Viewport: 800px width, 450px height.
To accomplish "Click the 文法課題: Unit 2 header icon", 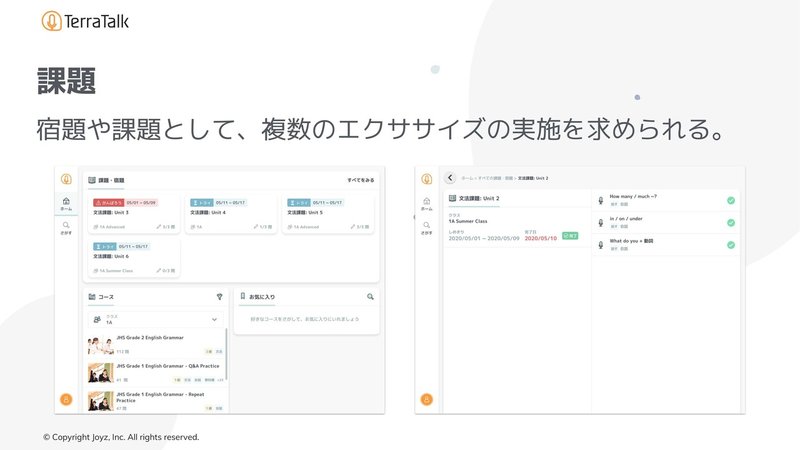I will point(452,198).
